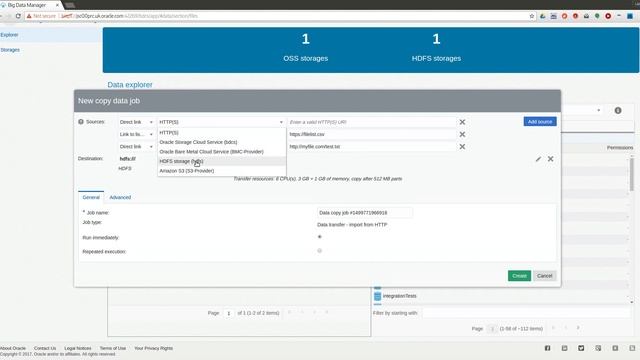Click the browser address bar
The image size is (640, 360).
(278, 16)
